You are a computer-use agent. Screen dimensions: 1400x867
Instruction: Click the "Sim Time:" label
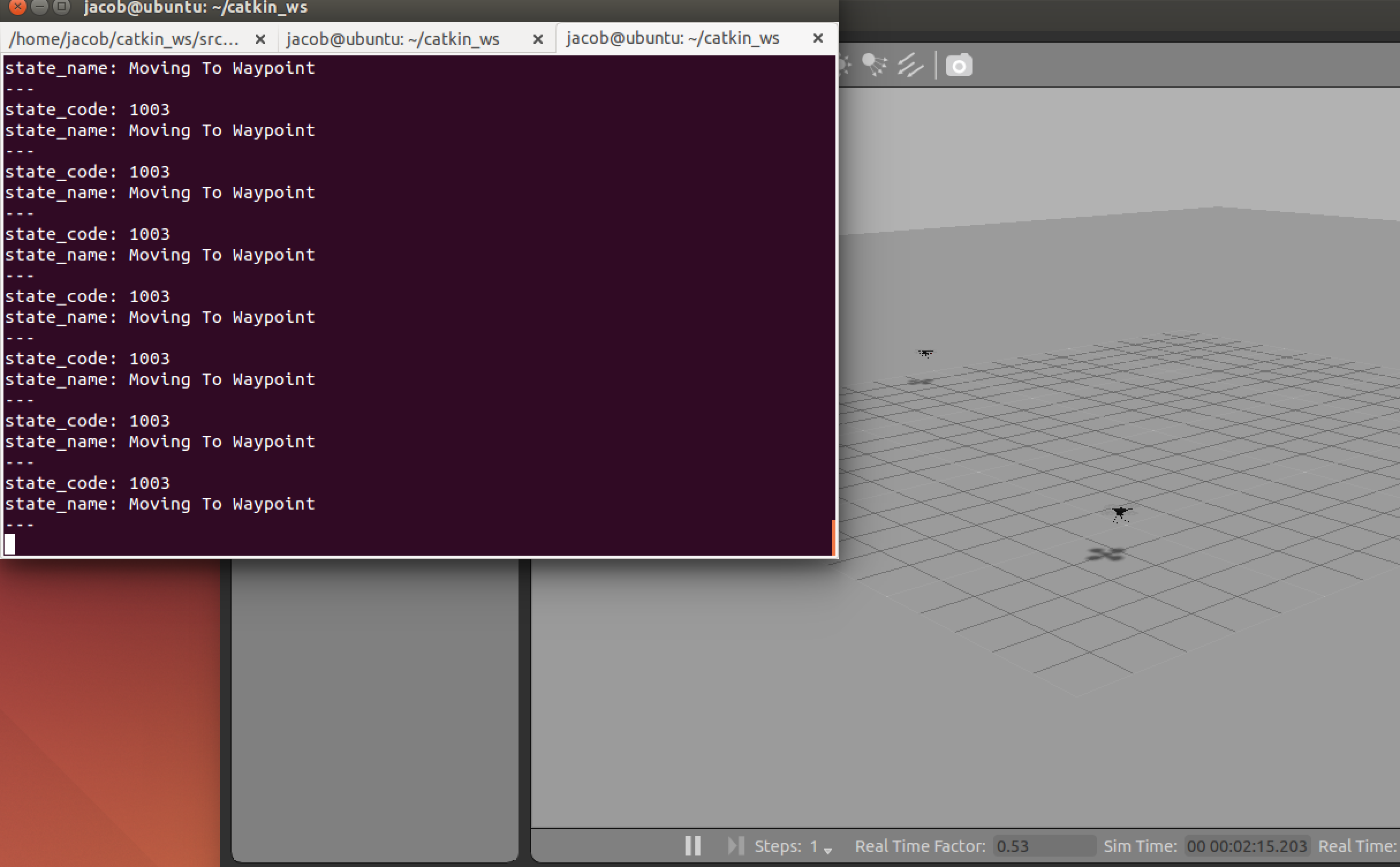click(x=1140, y=846)
